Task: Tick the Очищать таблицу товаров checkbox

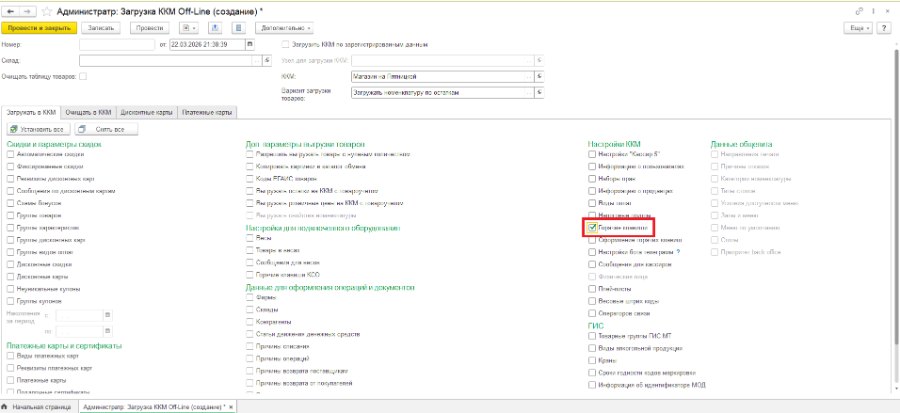Action: (83, 76)
